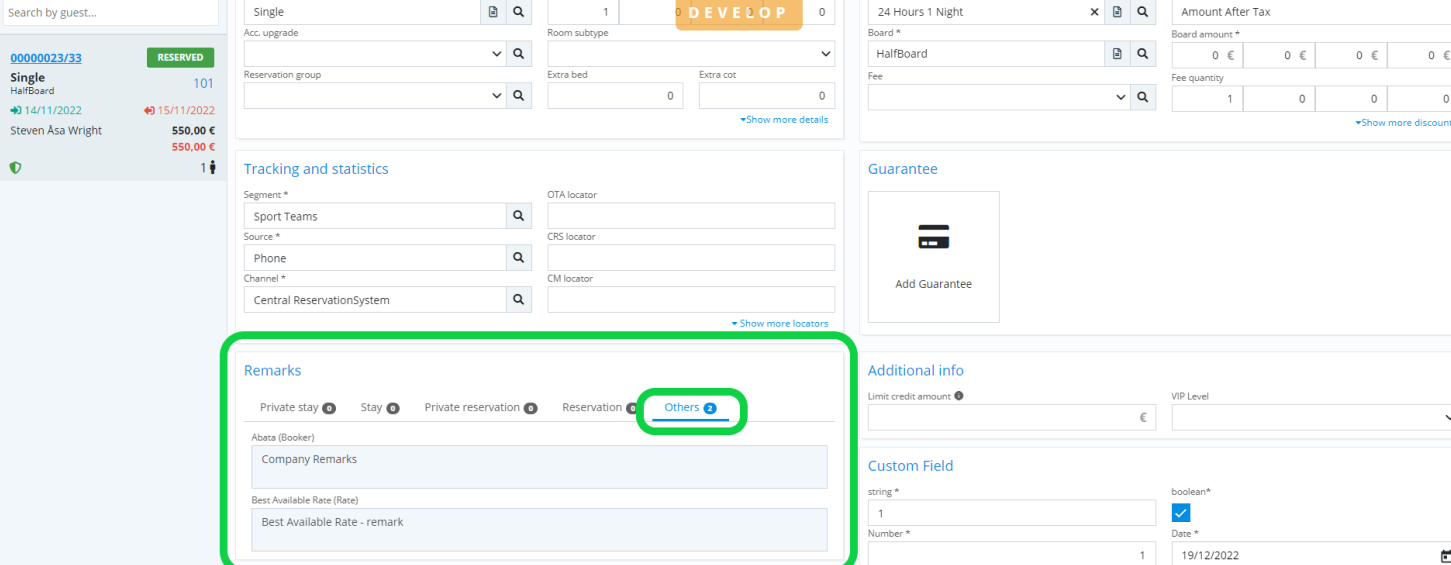Click the document icon next to HalfBoard
Screen dimensions: 1451x565
pos(1117,54)
